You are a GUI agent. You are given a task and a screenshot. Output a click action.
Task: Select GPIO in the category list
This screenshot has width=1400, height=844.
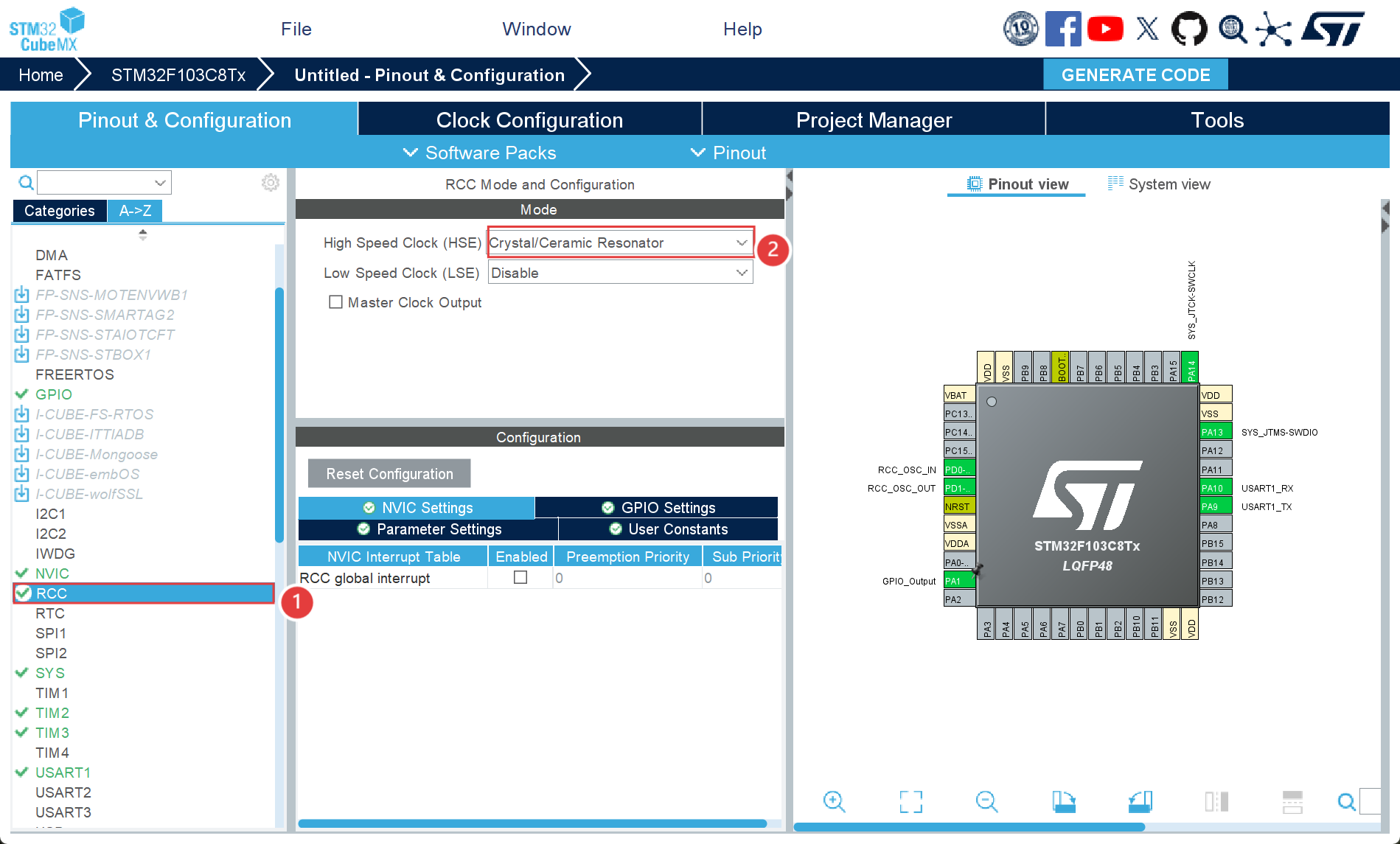[x=54, y=394]
